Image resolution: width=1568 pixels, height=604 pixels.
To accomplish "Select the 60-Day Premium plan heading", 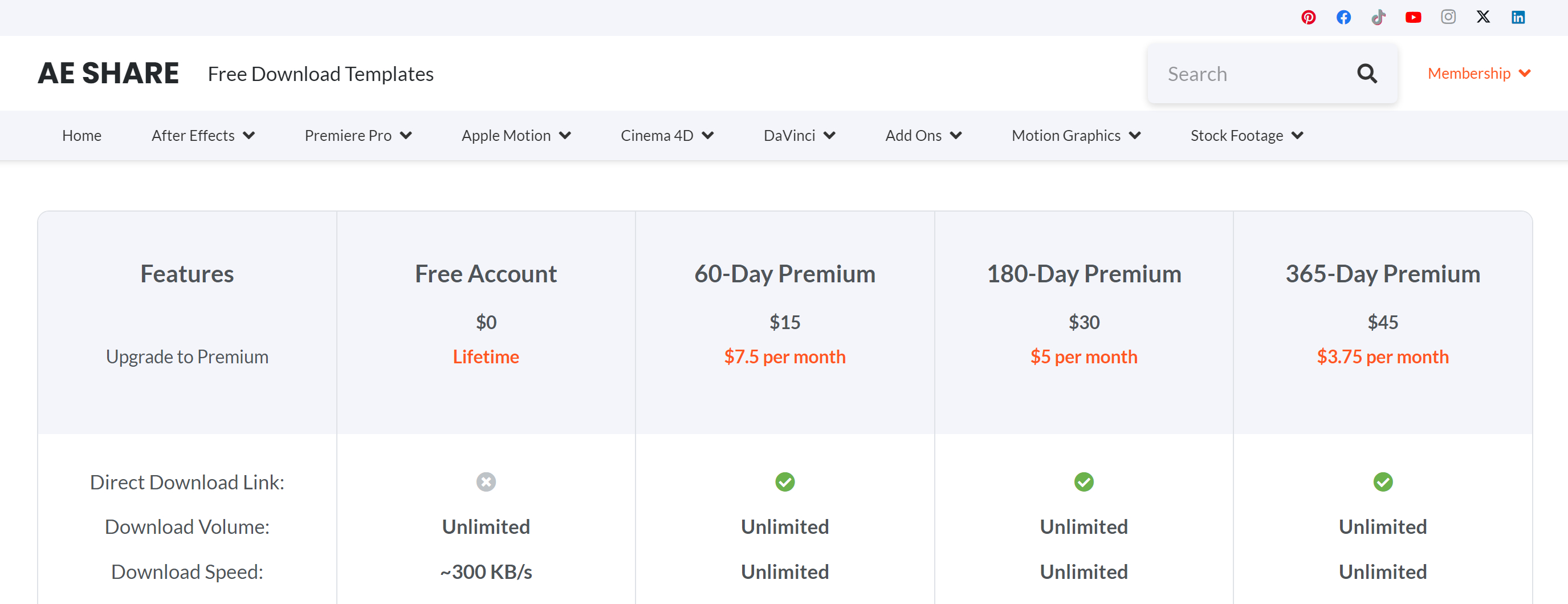I will click(785, 273).
